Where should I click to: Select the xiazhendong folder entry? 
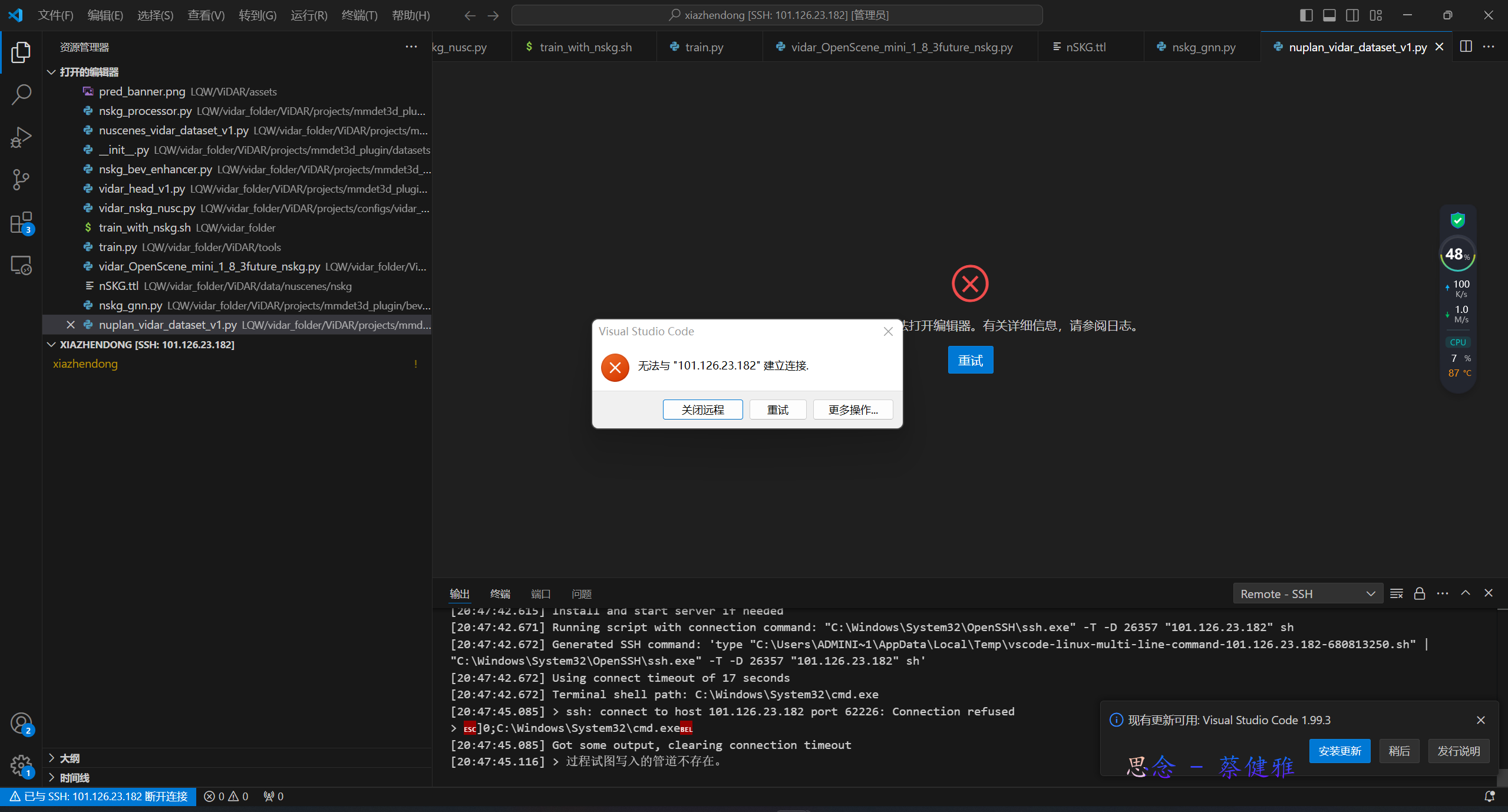pos(237,364)
